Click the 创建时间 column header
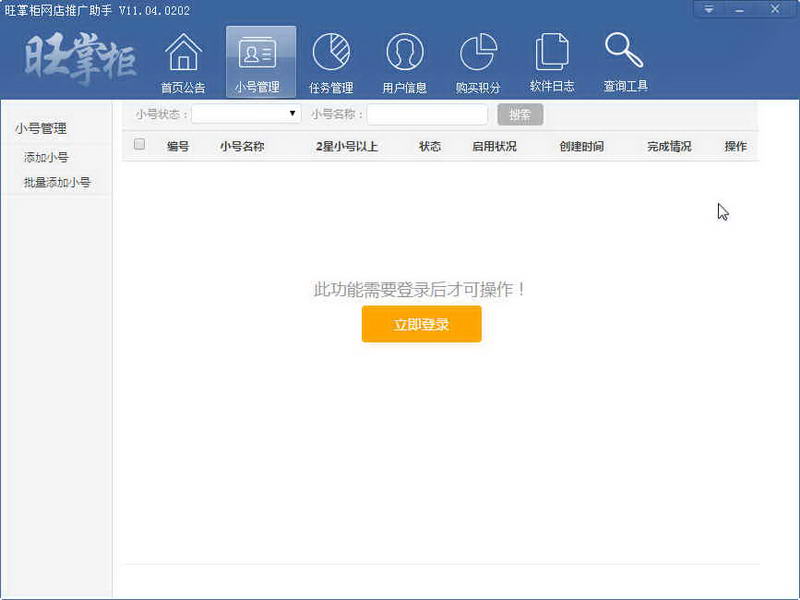The image size is (800, 600). pos(582,146)
